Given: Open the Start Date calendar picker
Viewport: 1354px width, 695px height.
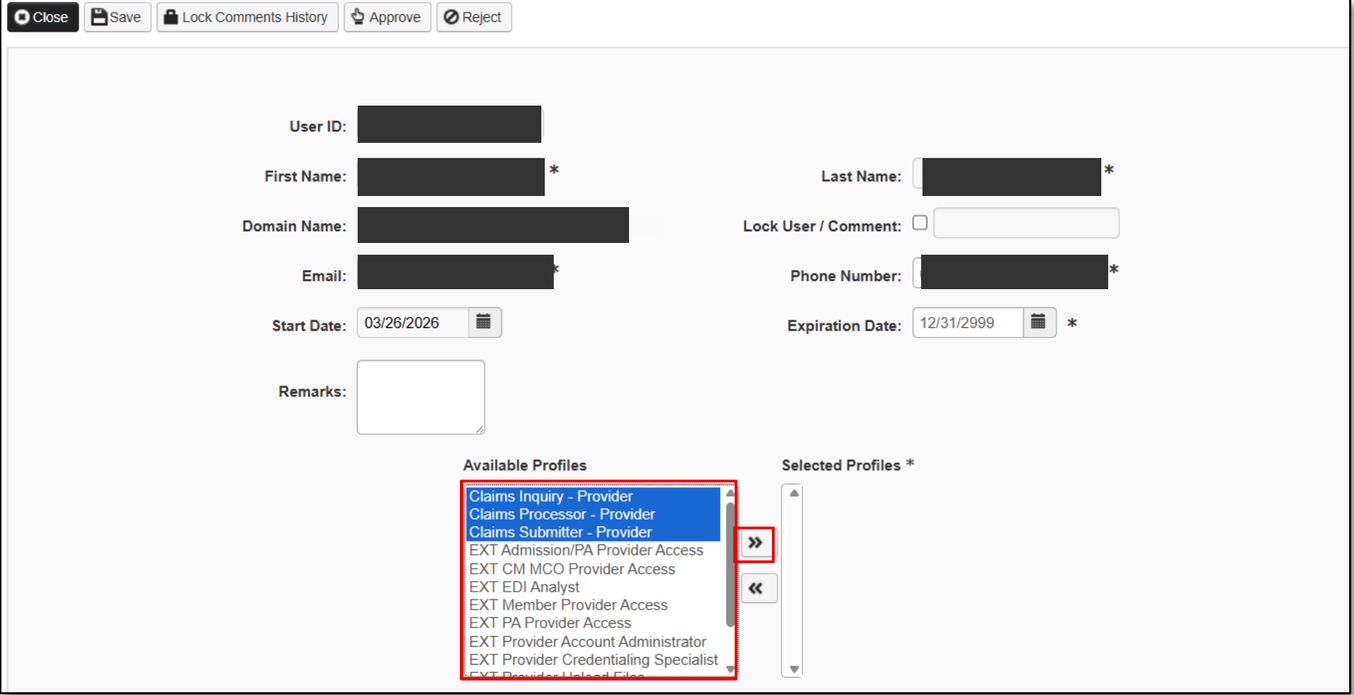Looking at the screenshot, I should tap(484, 322).
